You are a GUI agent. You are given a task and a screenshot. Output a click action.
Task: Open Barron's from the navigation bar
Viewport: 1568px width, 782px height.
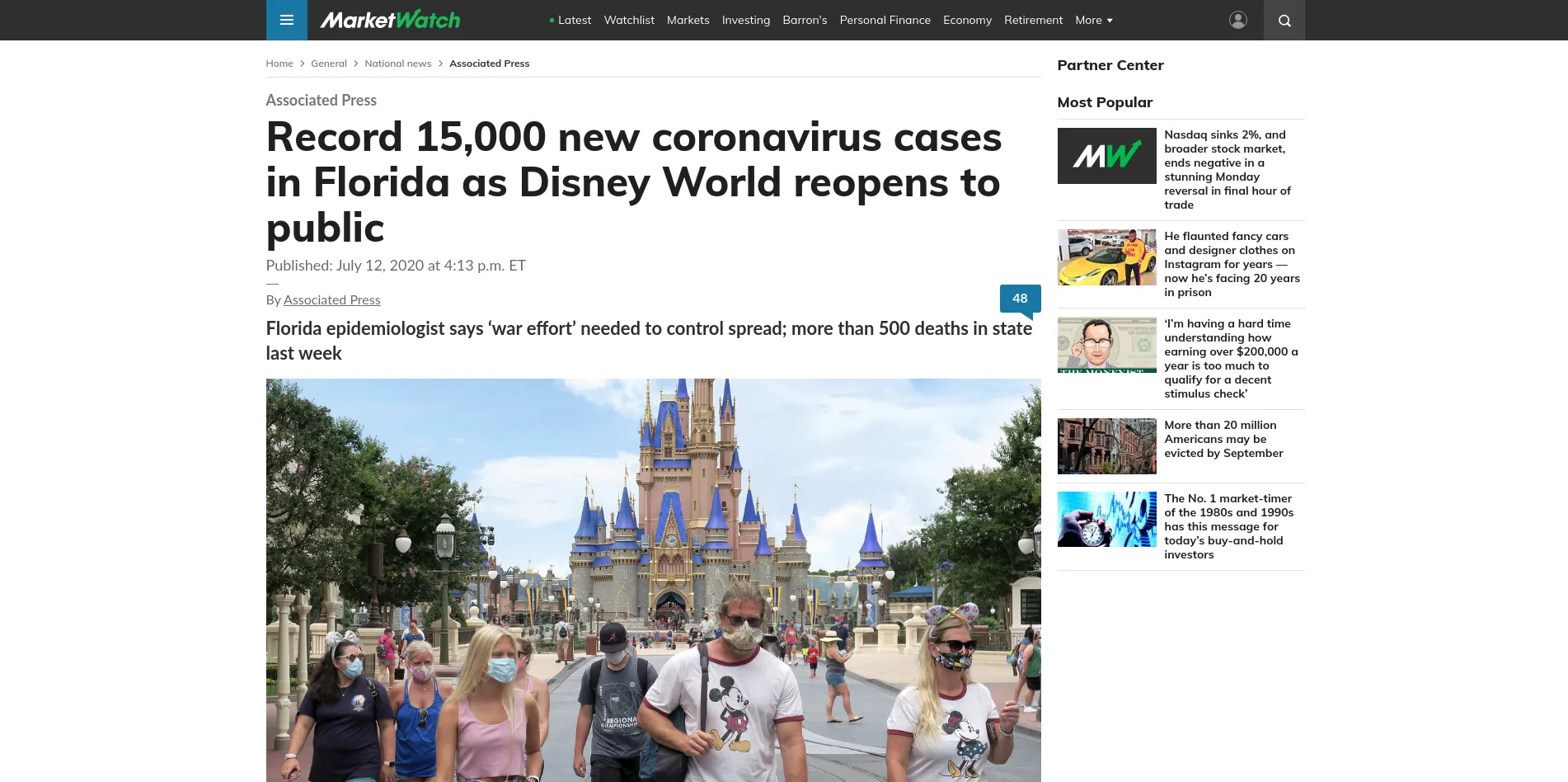coord(805,20)
